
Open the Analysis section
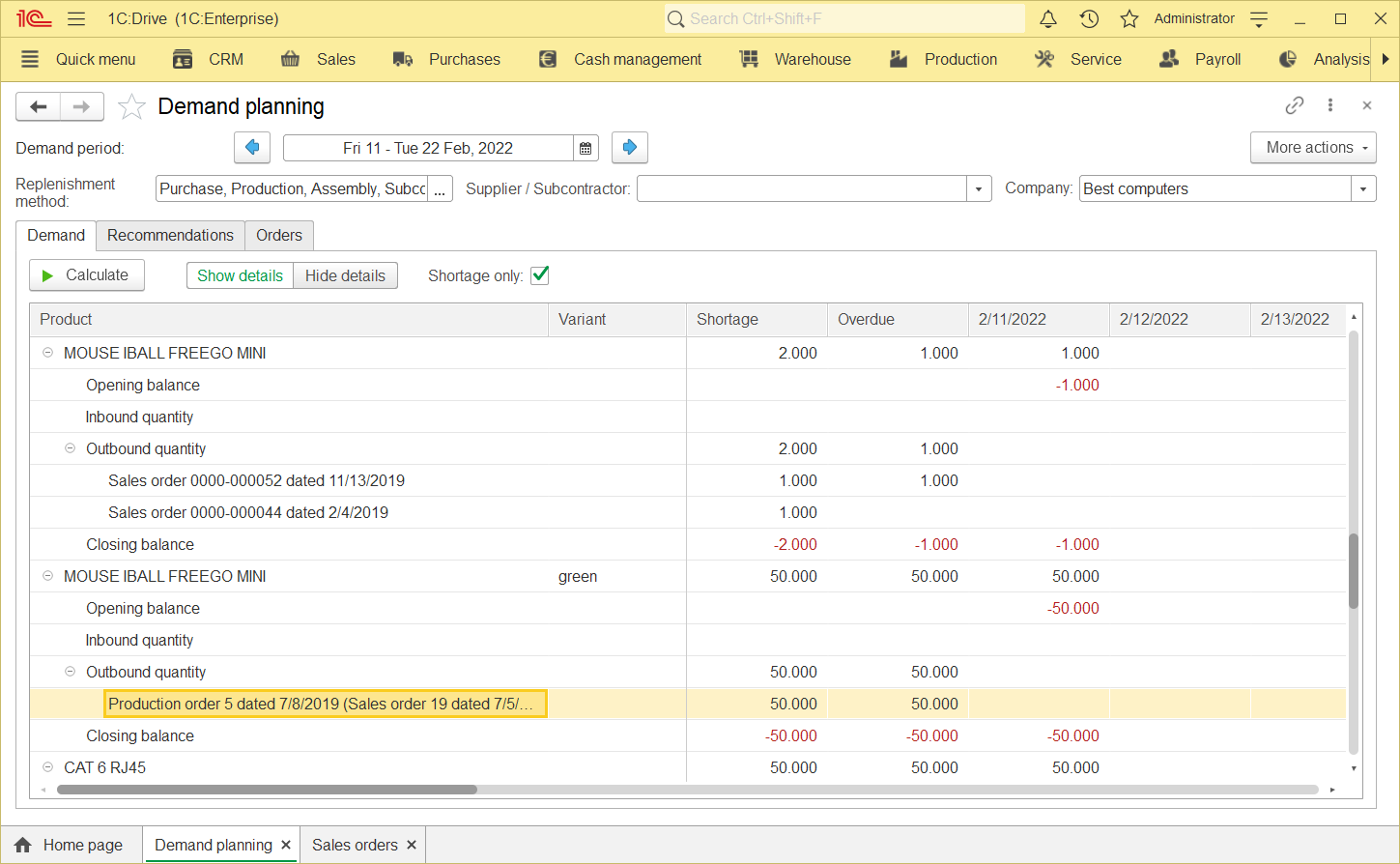[1324, 59]
